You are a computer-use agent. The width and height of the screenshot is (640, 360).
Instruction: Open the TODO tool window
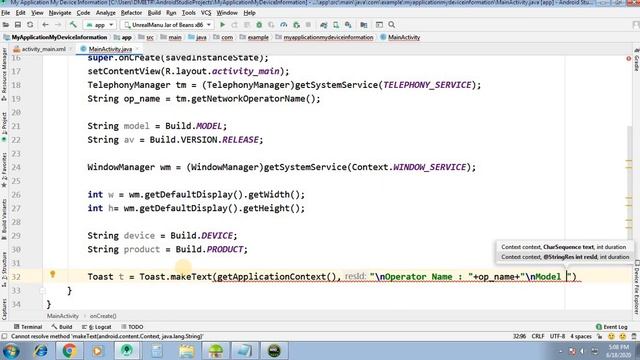[132, 327]
